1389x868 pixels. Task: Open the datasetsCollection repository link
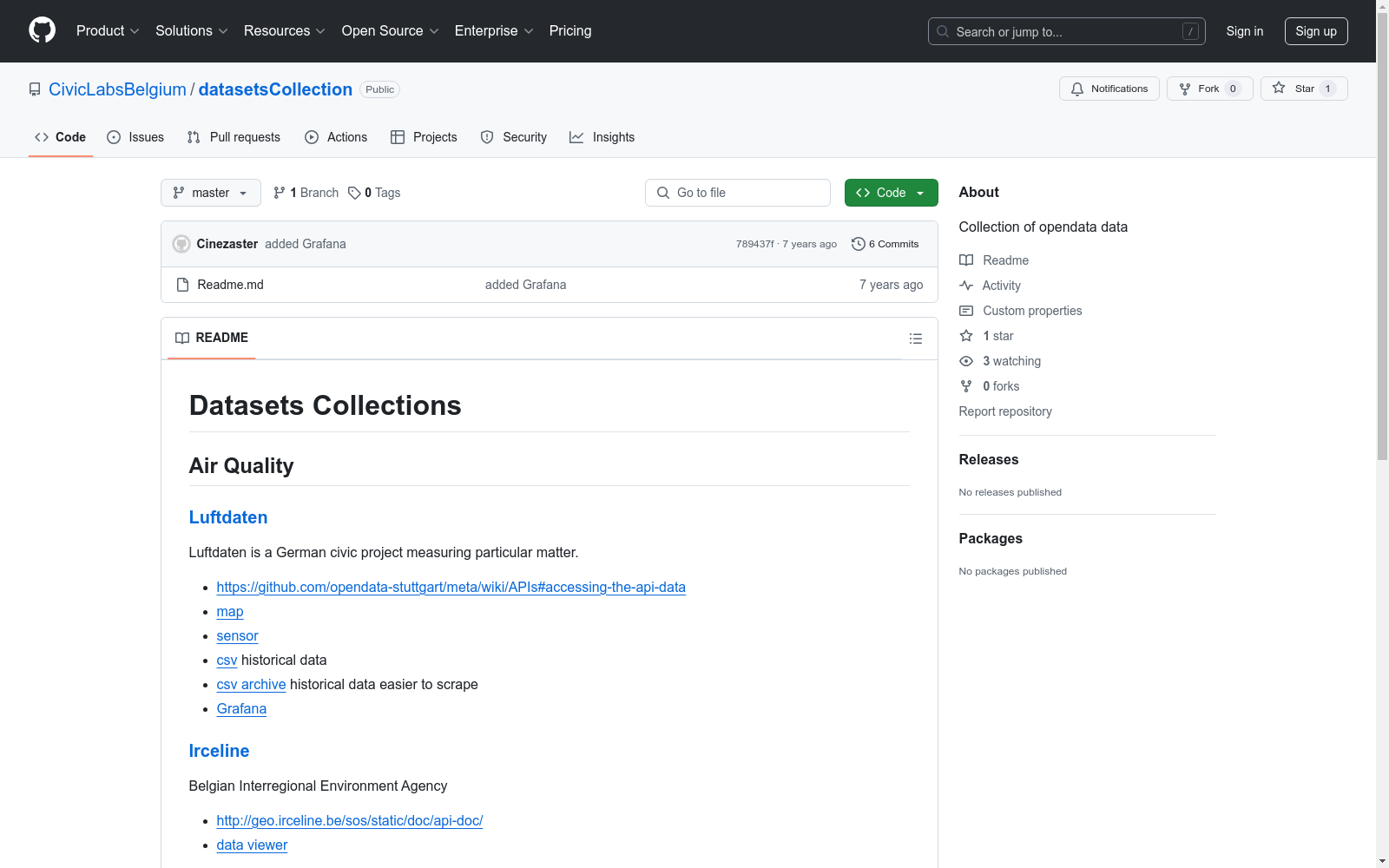click(275, 89)
